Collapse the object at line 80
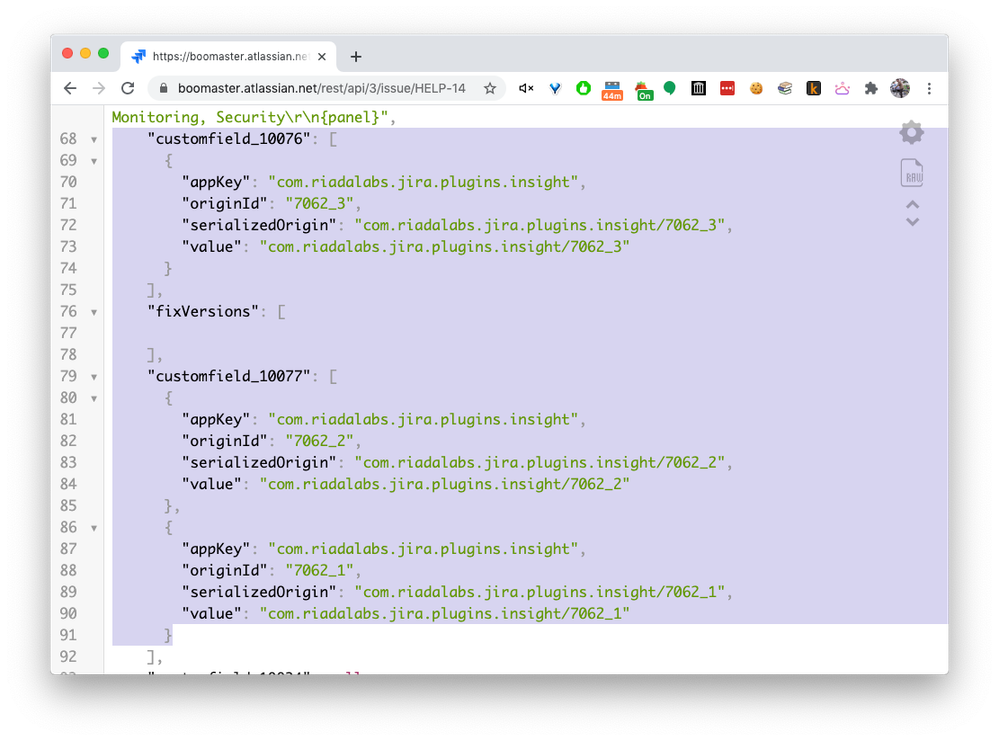 coord(92,397)
